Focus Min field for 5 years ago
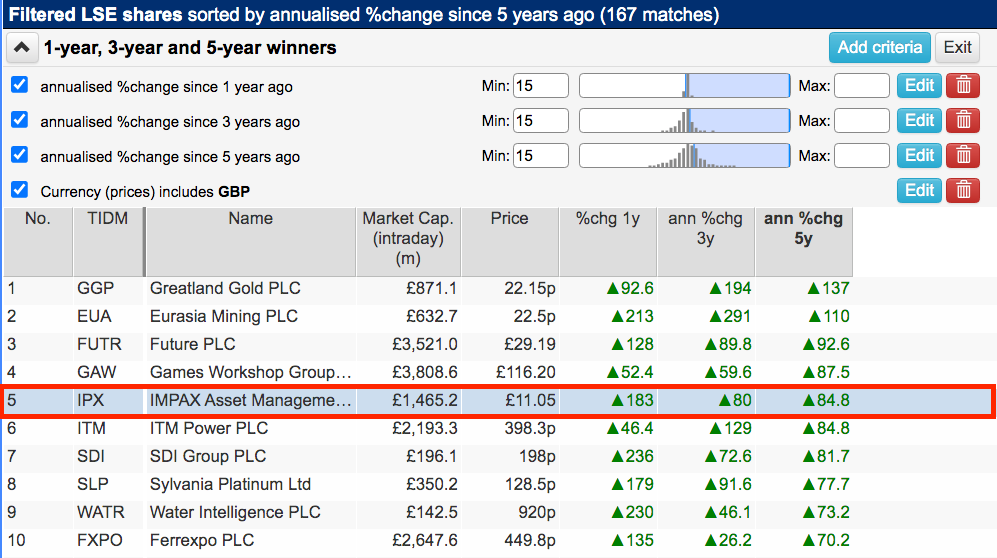Viewport: 997px width, 558px height. (540, 155)
